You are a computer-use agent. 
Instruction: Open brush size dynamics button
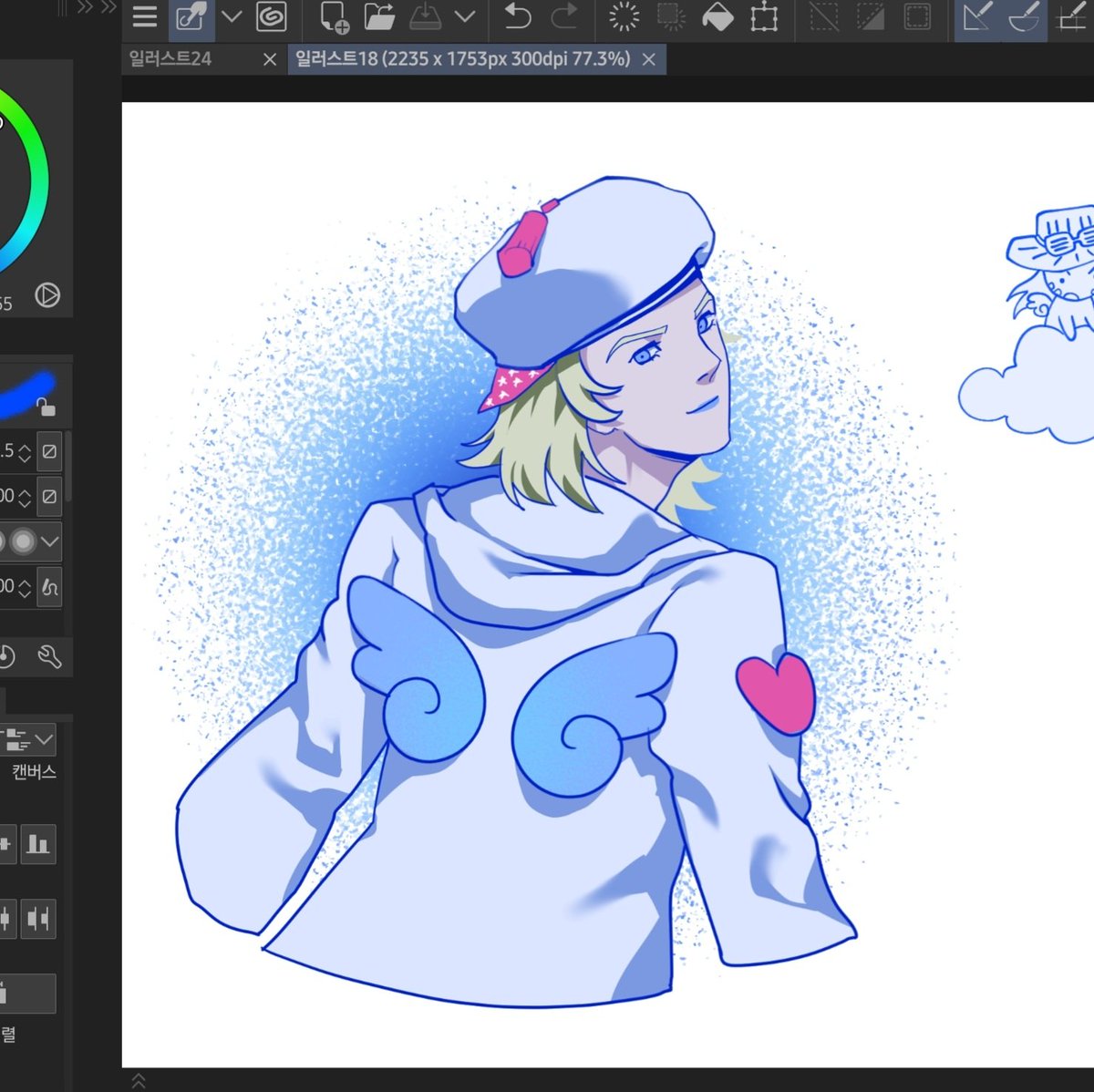click(x=49, y=451)
